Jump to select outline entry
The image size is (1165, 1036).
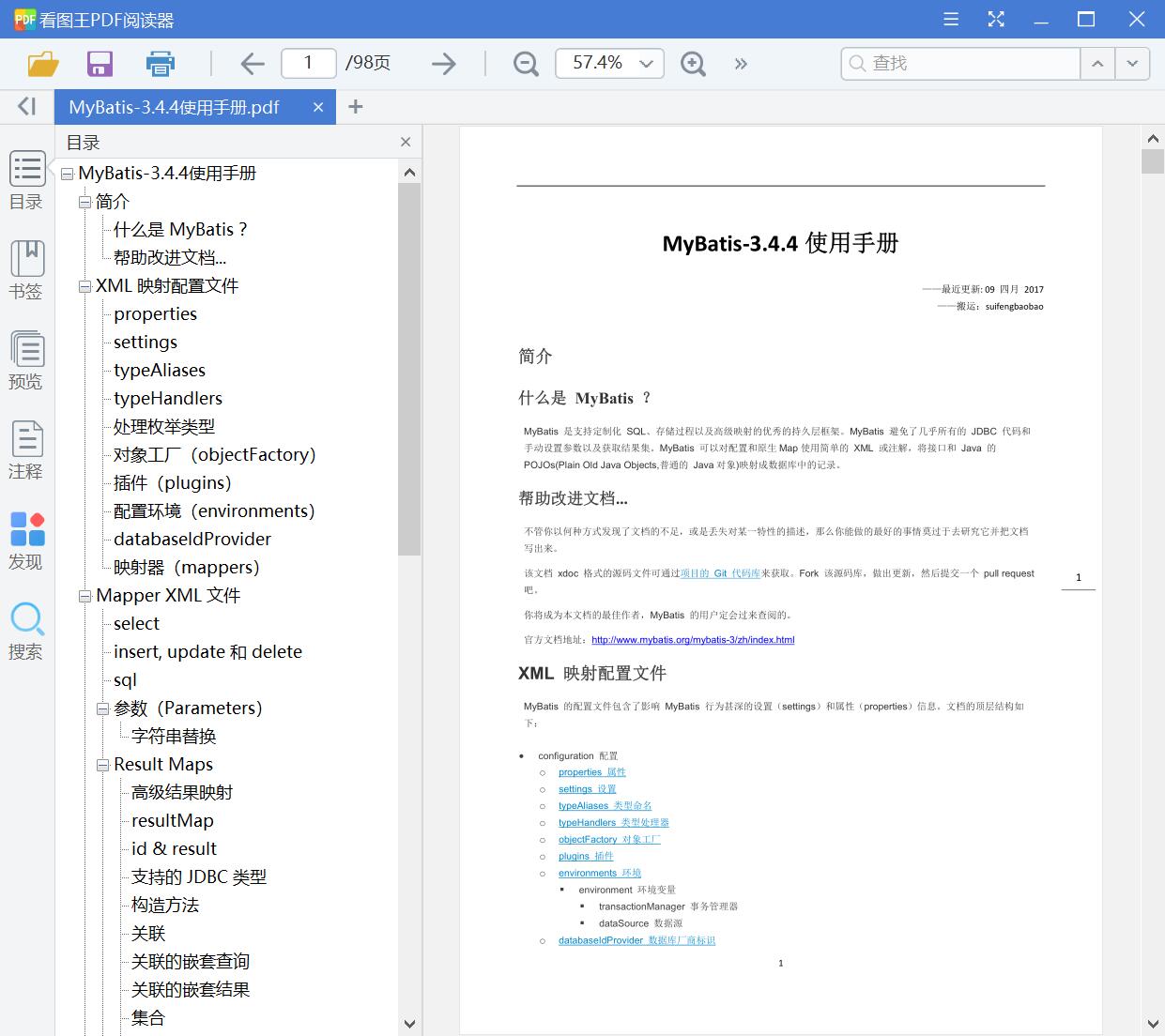click(137, 624)
